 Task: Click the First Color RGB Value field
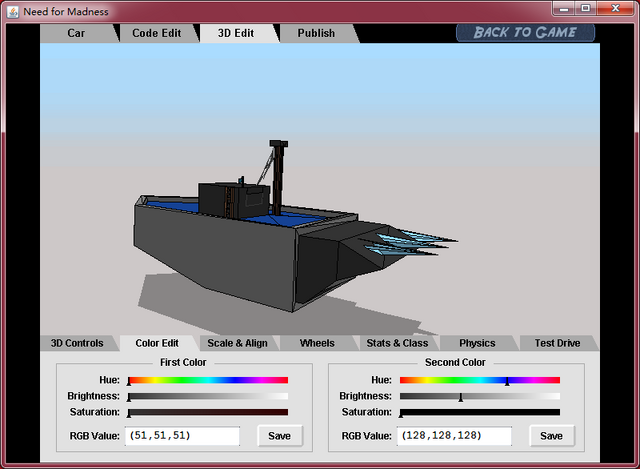tap(182, 436)
